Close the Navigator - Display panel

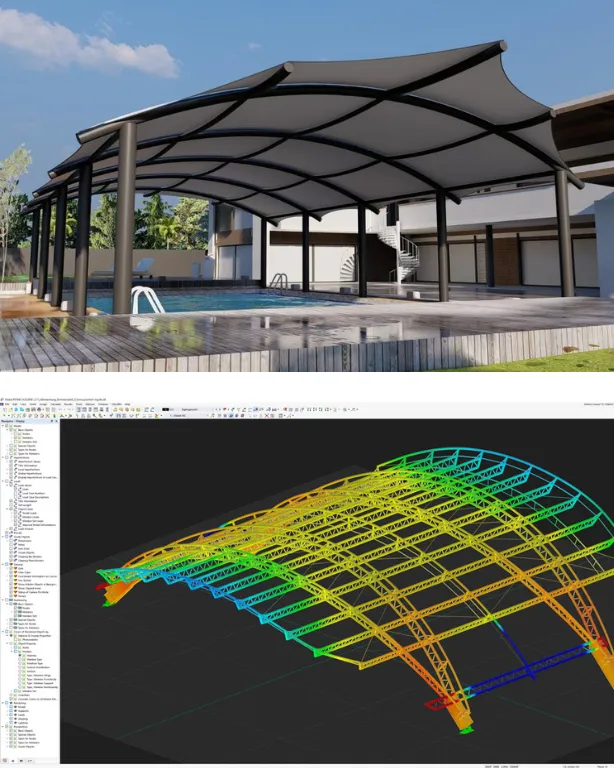[57, 422]
